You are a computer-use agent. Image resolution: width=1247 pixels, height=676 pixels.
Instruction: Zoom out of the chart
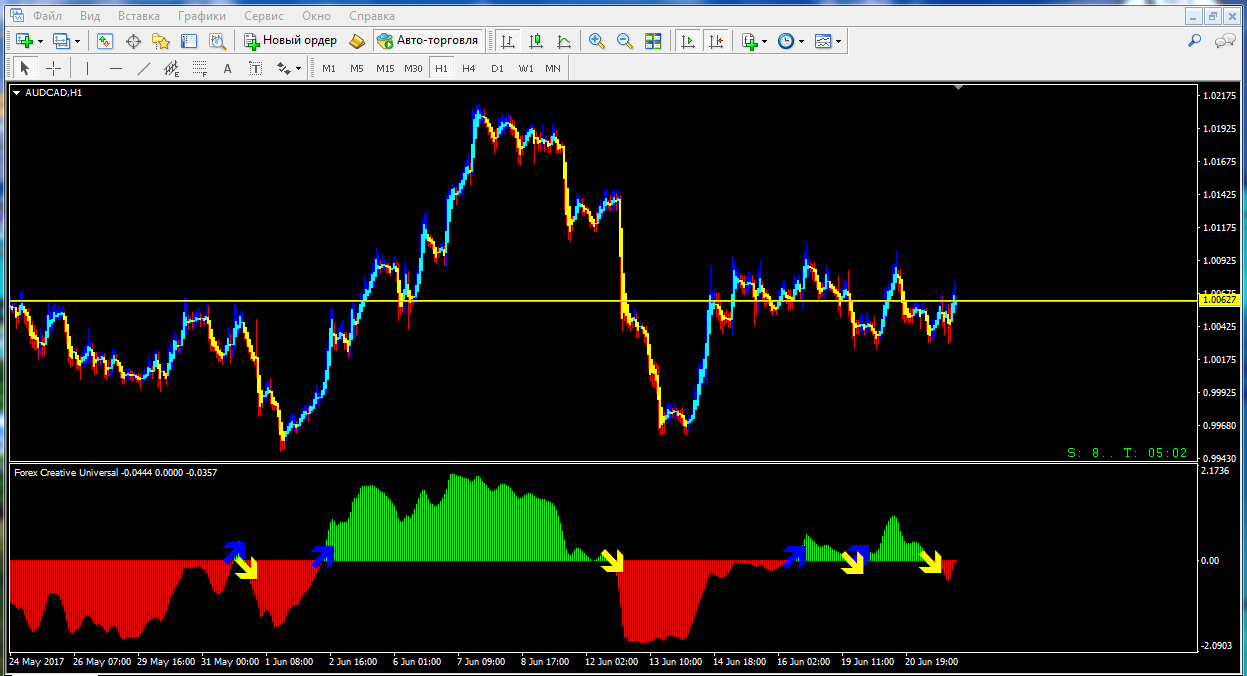click(x=625, y=41)
